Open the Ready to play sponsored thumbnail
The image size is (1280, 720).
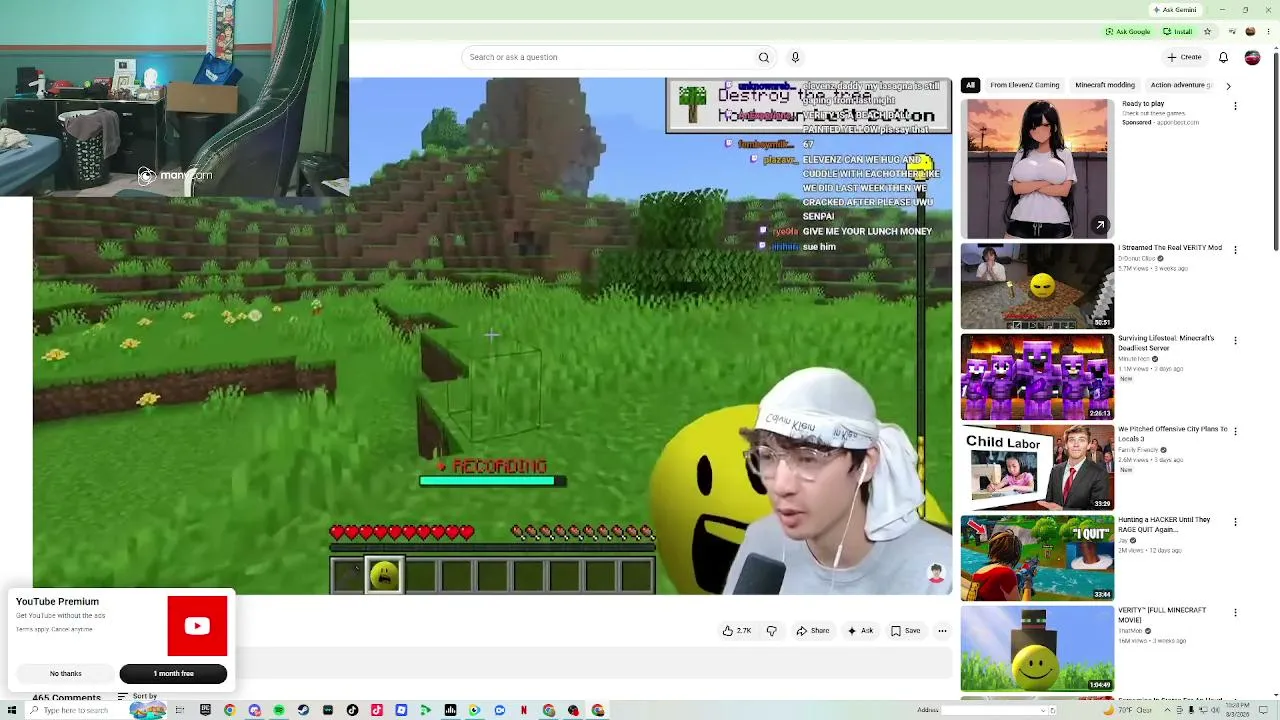[1037, 169]
